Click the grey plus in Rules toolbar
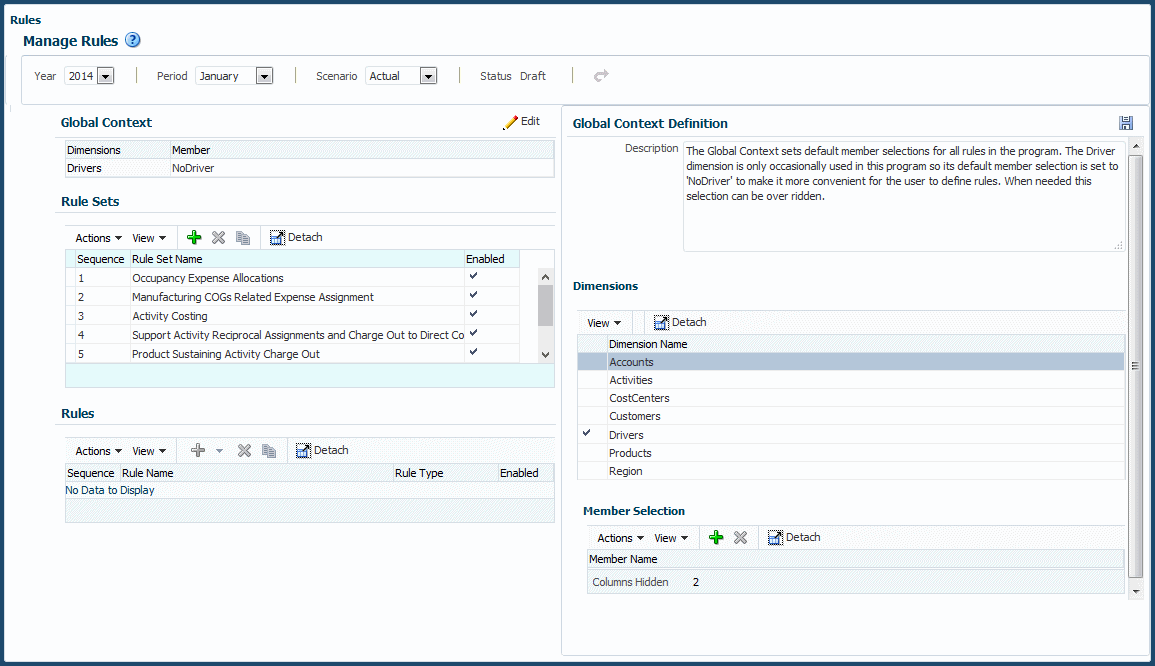The width and height of the screenshot is (1155, 666). (197, 450)
